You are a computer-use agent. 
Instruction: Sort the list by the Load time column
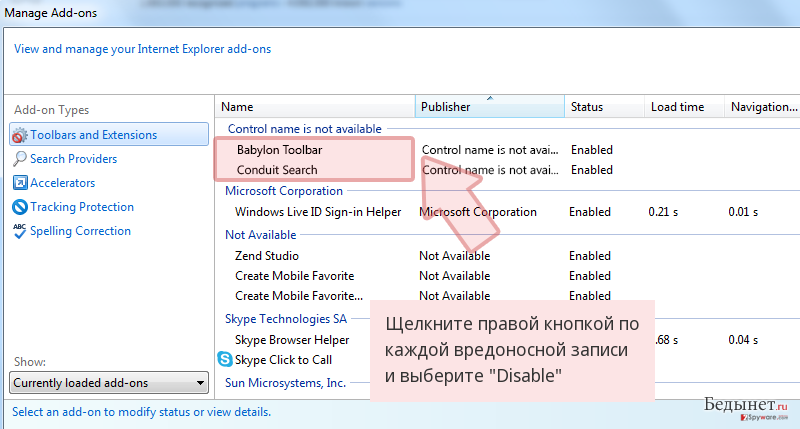(x=685, y=107)
